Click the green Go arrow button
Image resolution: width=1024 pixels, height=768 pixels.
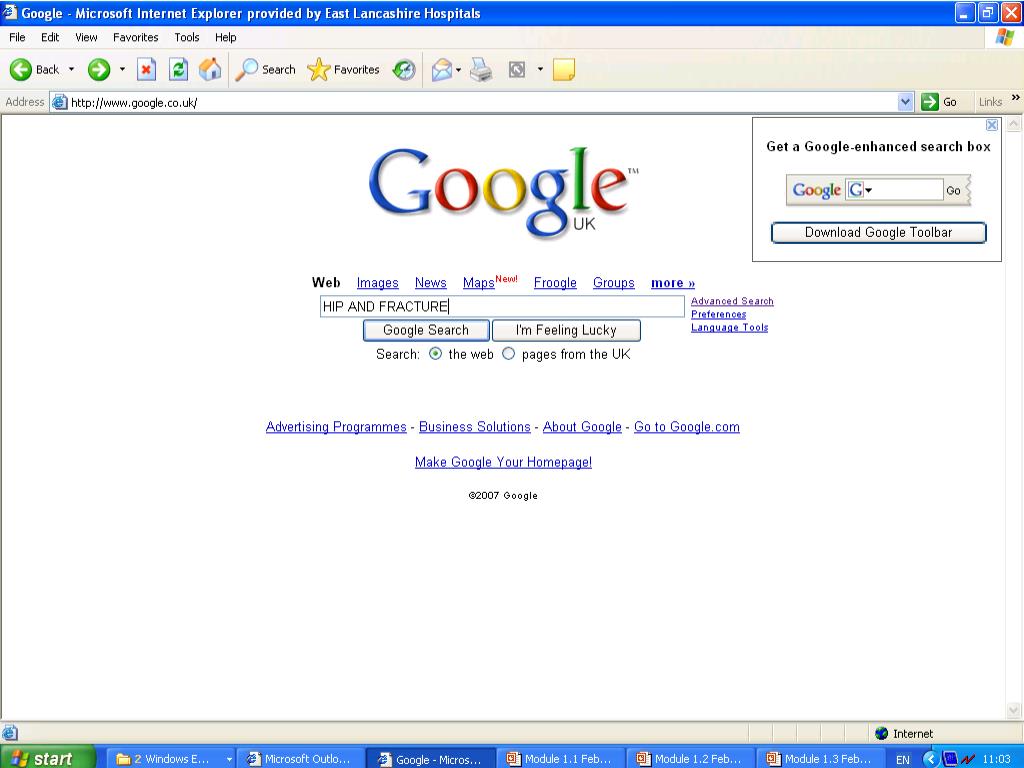929,102
